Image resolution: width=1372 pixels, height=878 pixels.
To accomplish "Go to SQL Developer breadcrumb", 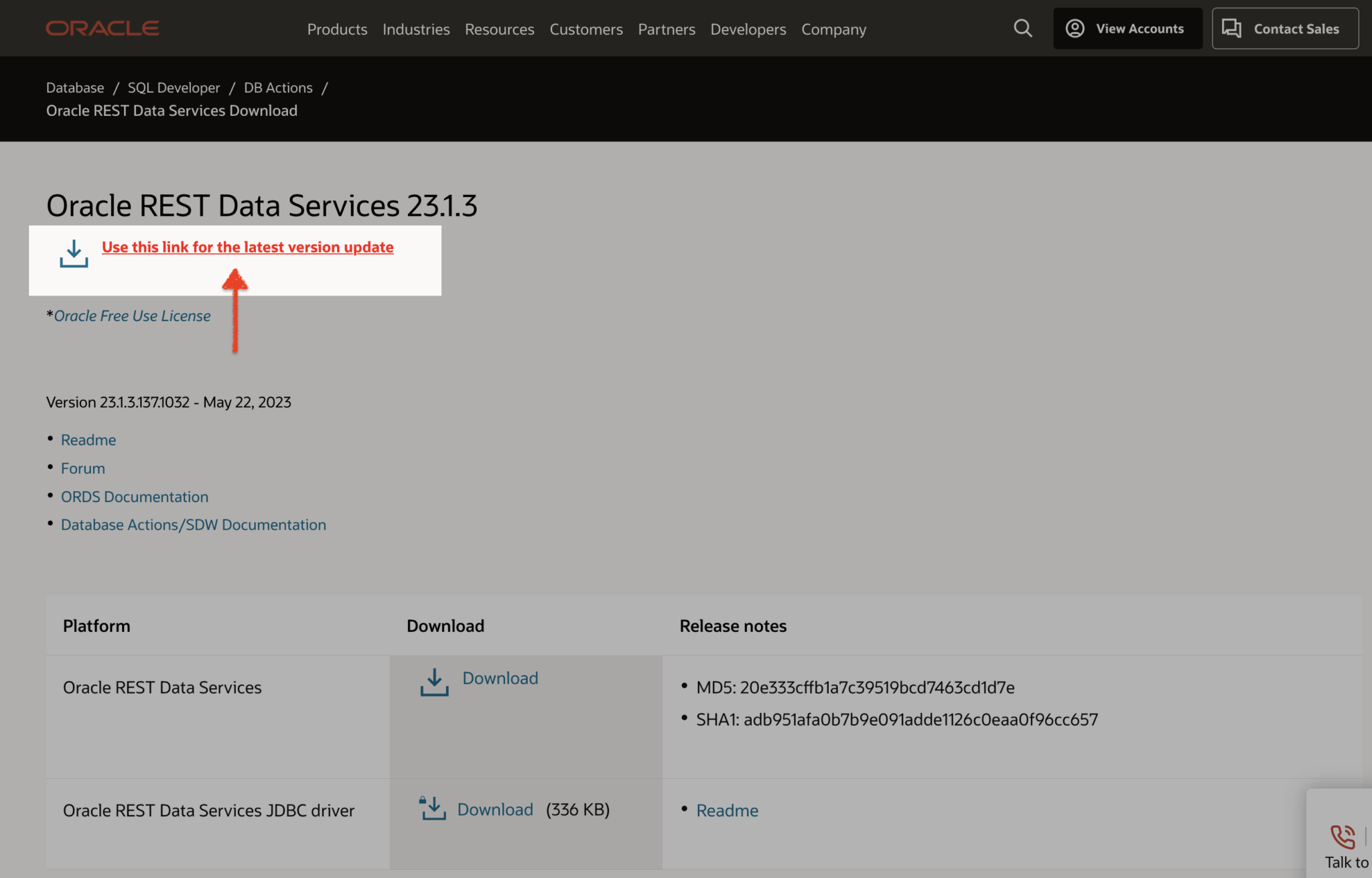I will coord(174,88).
